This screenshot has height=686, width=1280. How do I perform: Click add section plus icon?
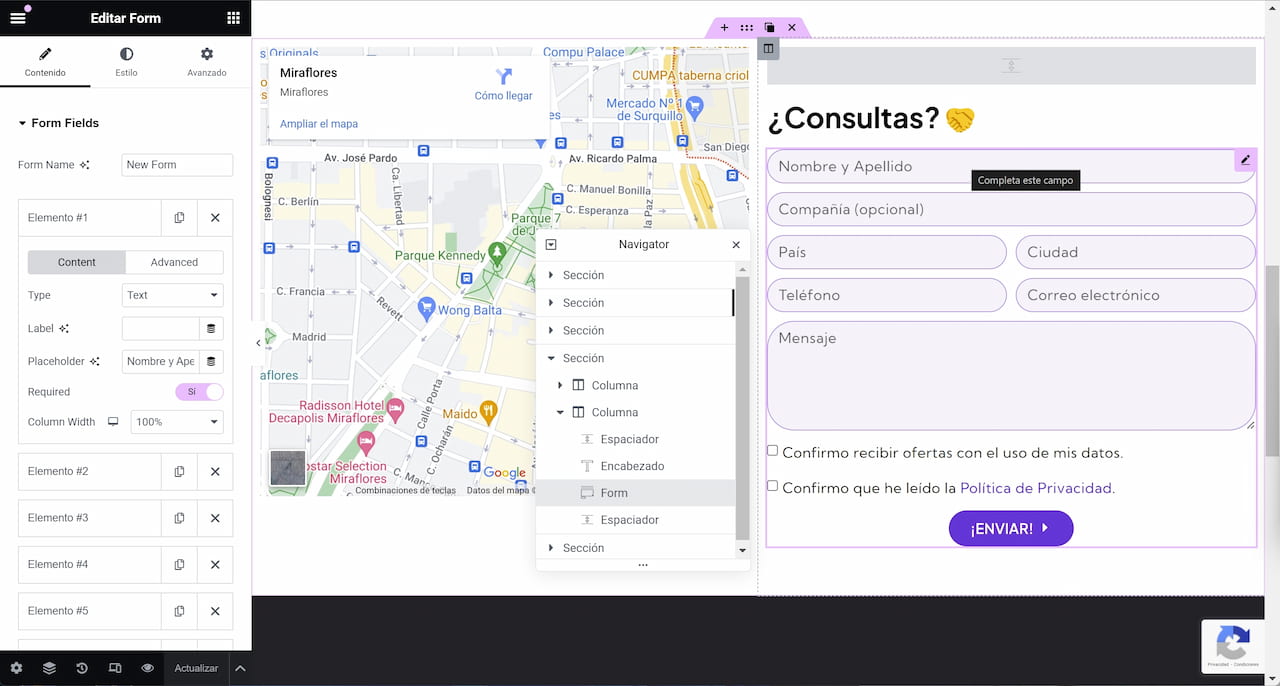[724, 28]
